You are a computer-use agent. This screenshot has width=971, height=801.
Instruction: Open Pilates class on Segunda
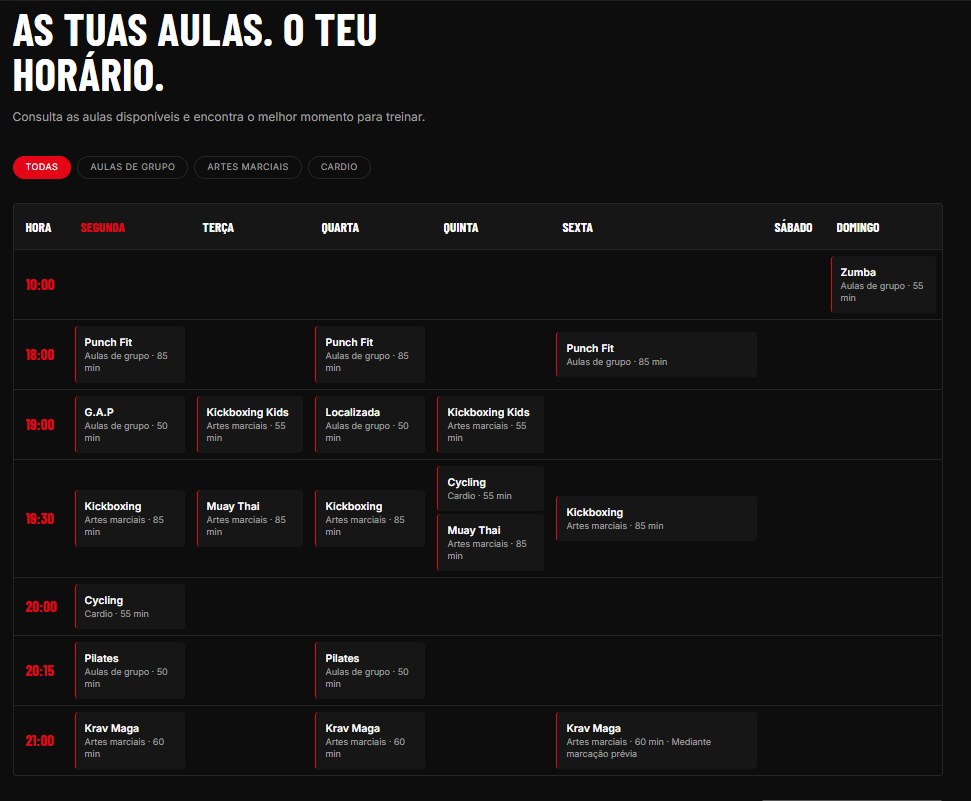tap(129, 670)
